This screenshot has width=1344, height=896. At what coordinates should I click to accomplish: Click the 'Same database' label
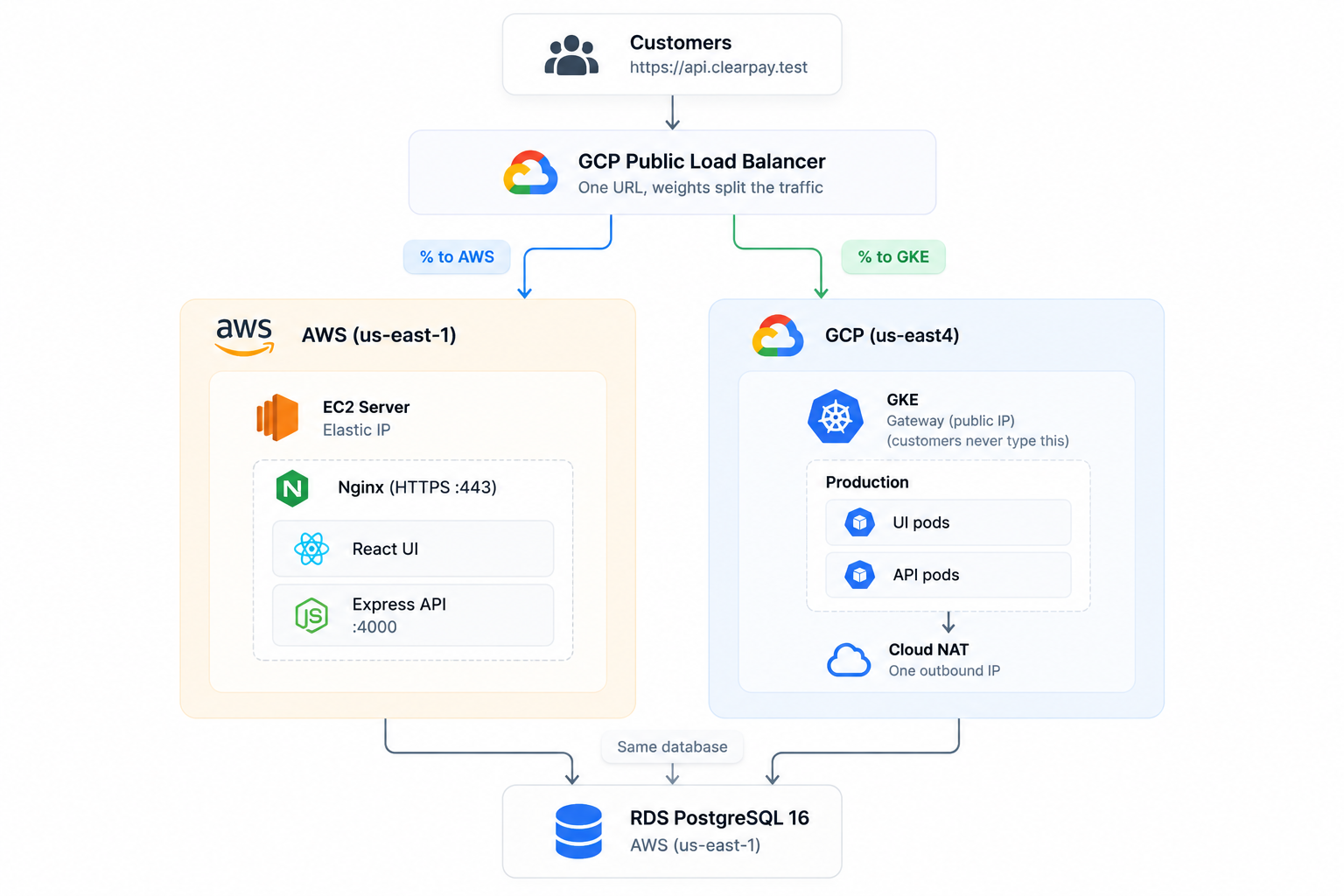pos(672,747)
